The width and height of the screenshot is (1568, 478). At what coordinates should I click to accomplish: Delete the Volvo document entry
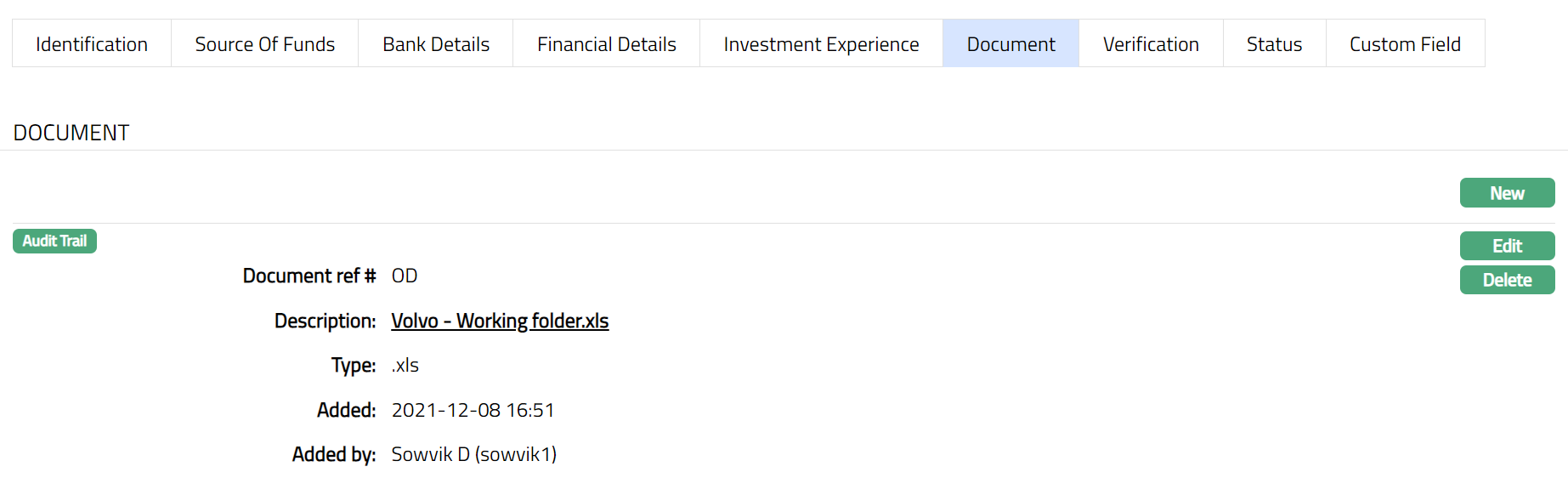(x=1507, y=280)
